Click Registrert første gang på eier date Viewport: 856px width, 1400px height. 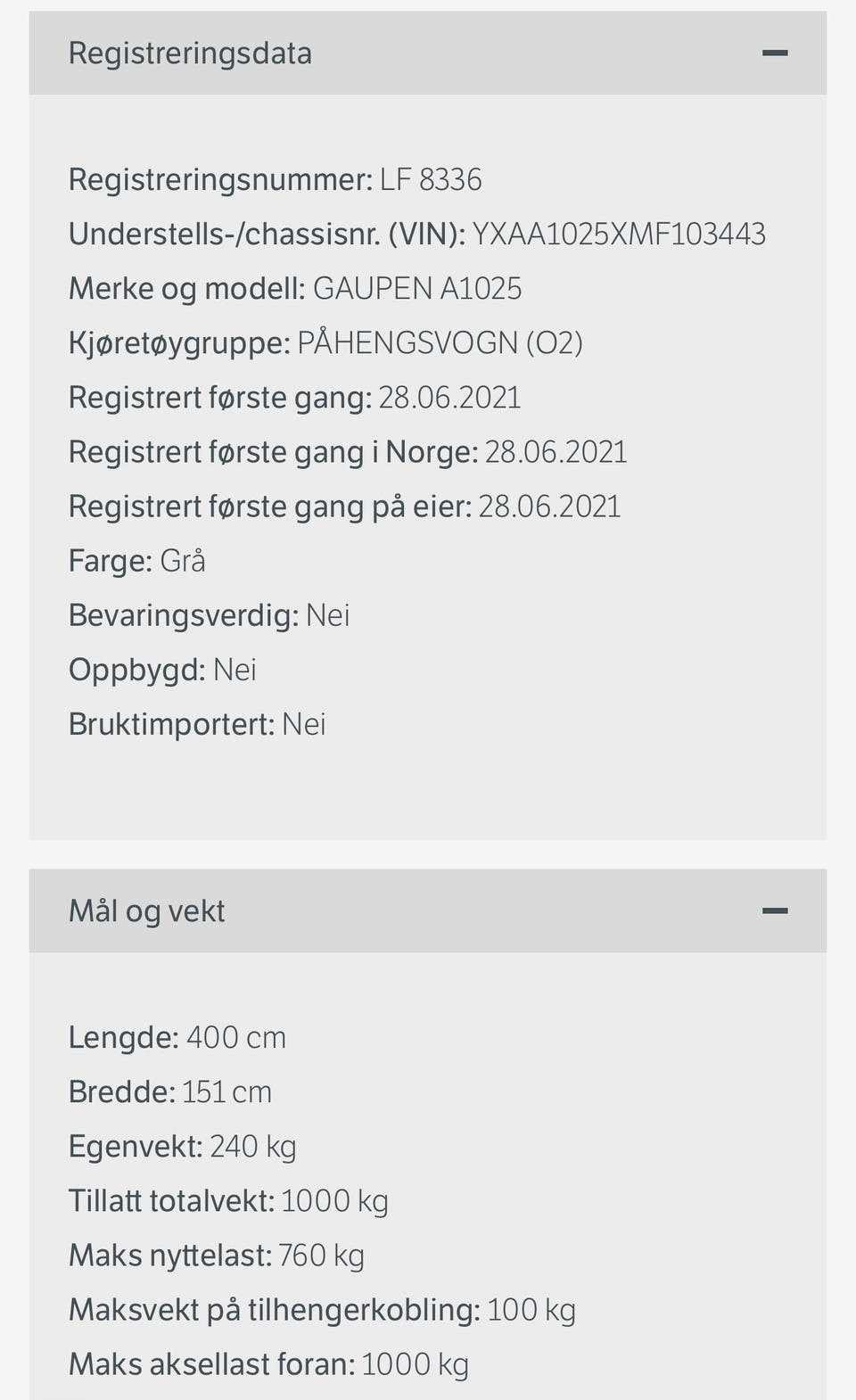(549, 506)
